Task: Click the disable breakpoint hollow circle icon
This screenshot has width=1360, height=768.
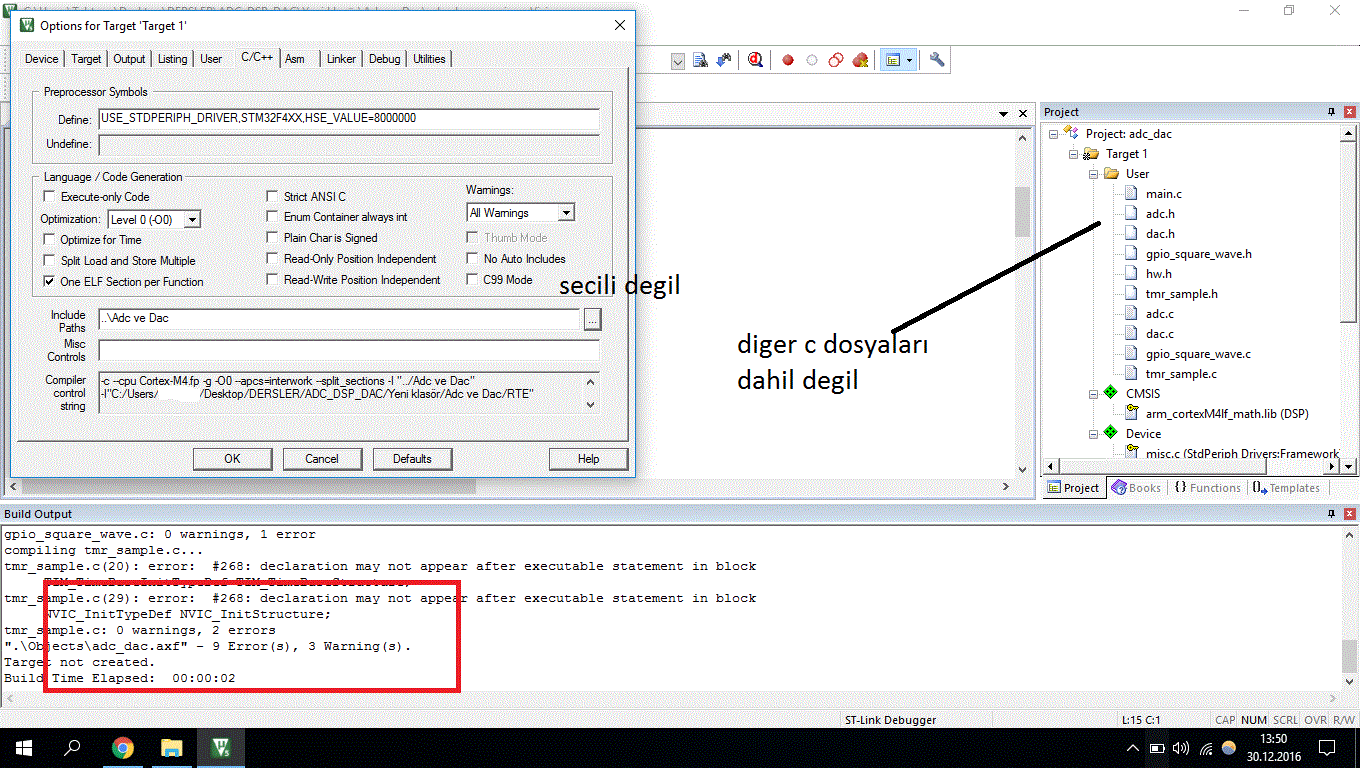Action: [812, 60]
